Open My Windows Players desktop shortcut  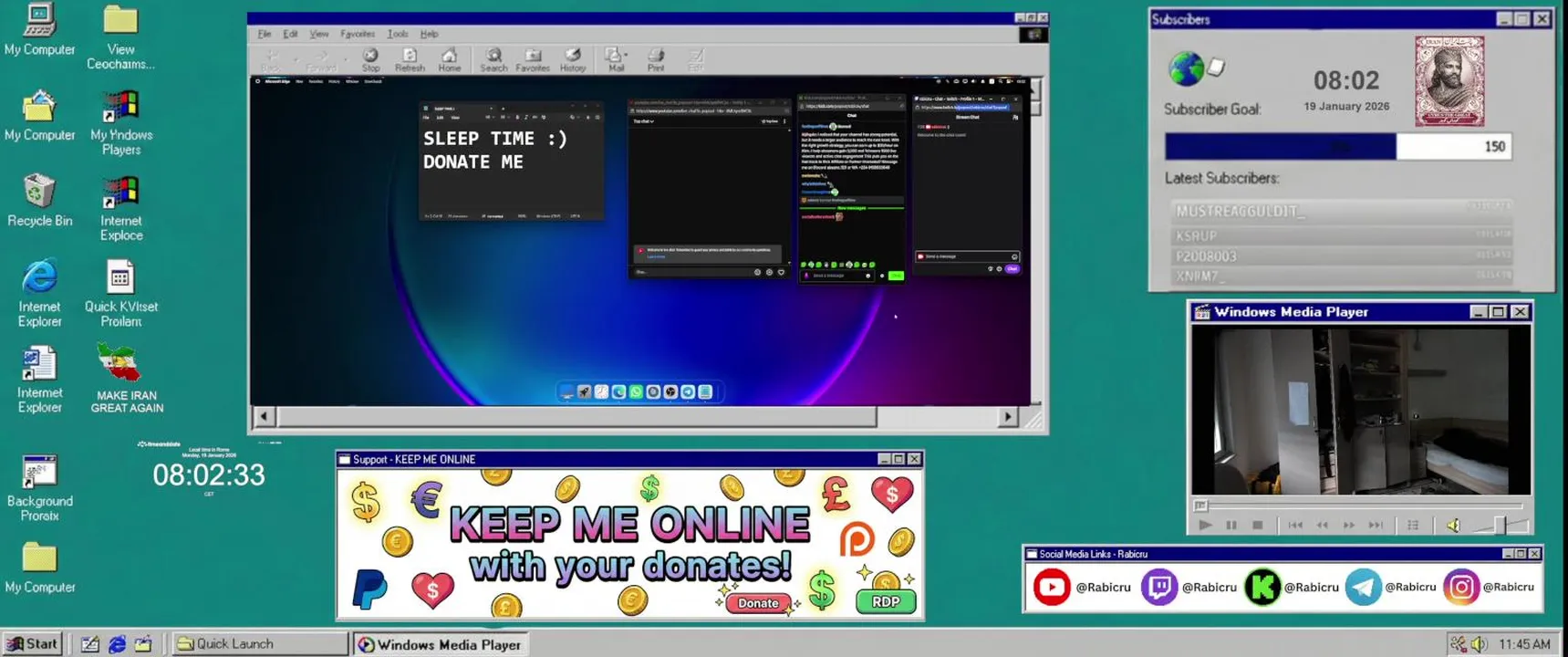(x=120, y=106)
